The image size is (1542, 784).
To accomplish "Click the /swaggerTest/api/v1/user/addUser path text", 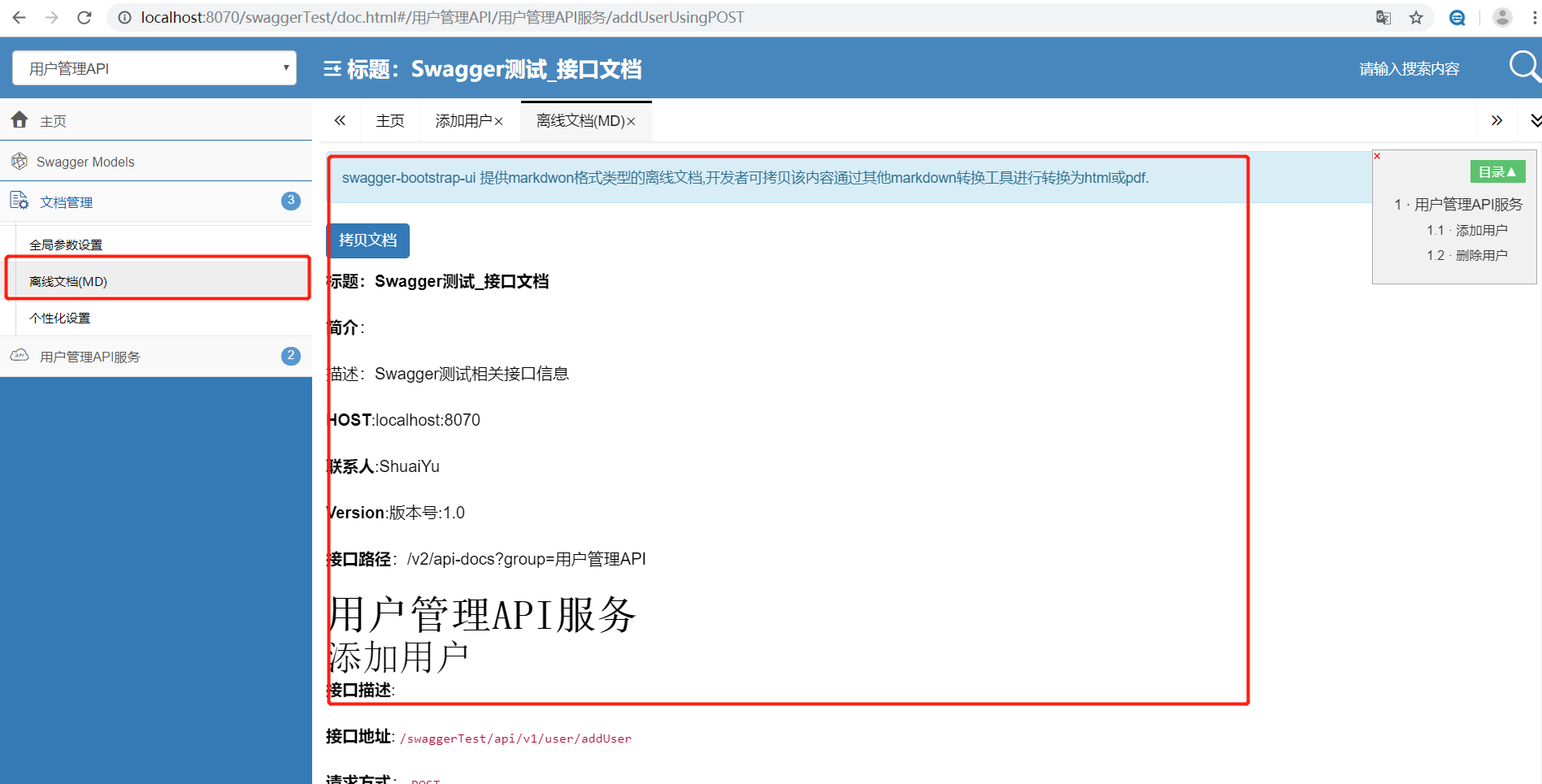I will point(515,739).
